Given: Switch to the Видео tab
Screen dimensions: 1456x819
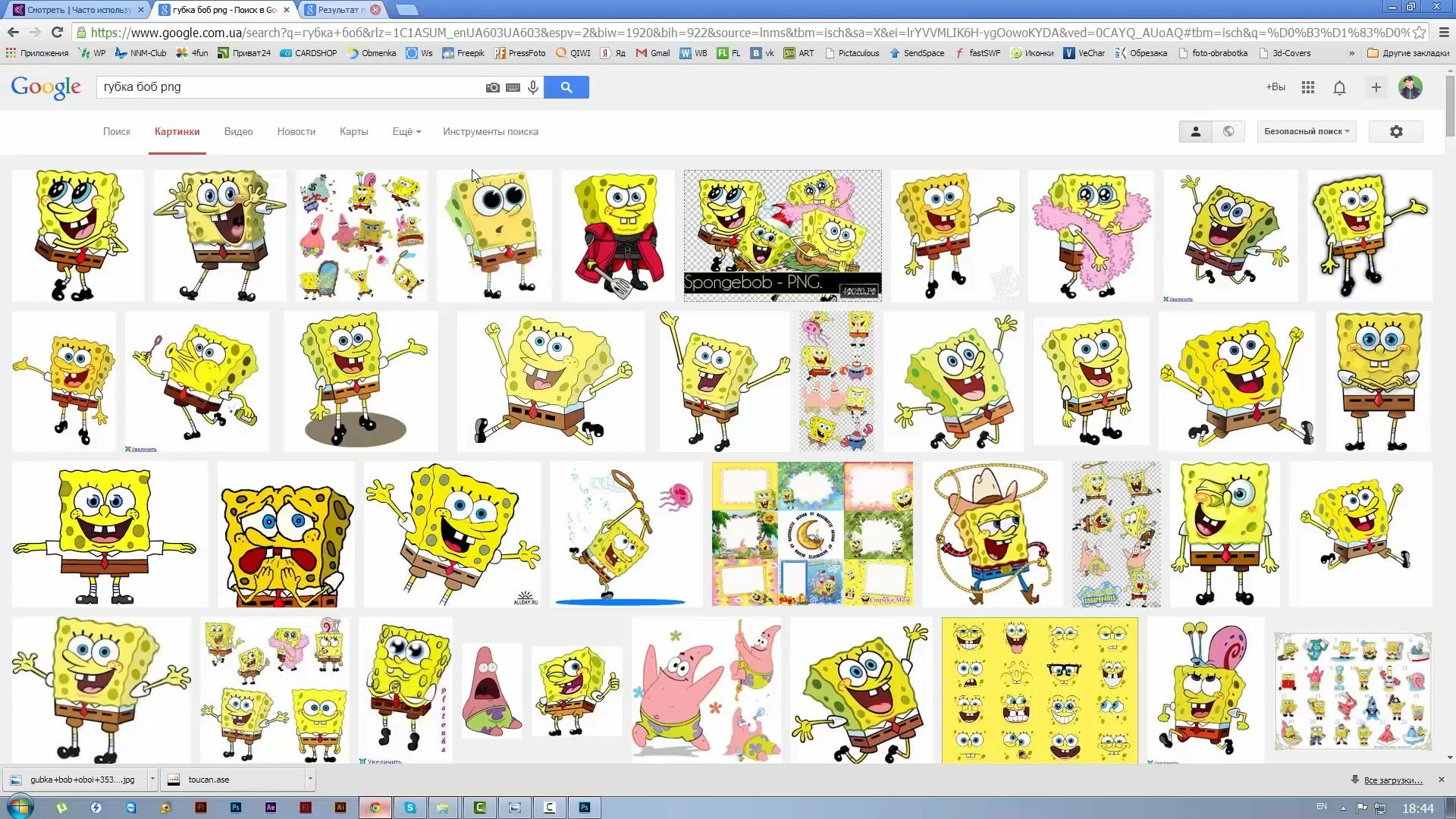Looking at the screenshot, I should coord(238,131).
